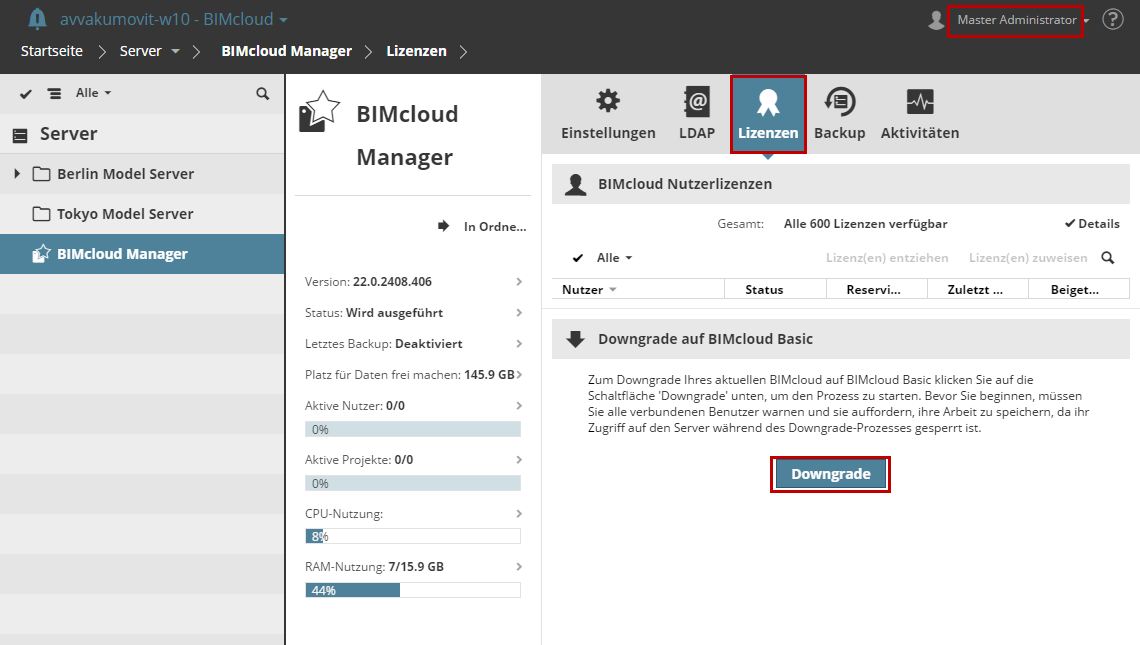1140x645 pixels.
Task: Click the user avatar icon beside Master Administrator
Action: point(936,20)
